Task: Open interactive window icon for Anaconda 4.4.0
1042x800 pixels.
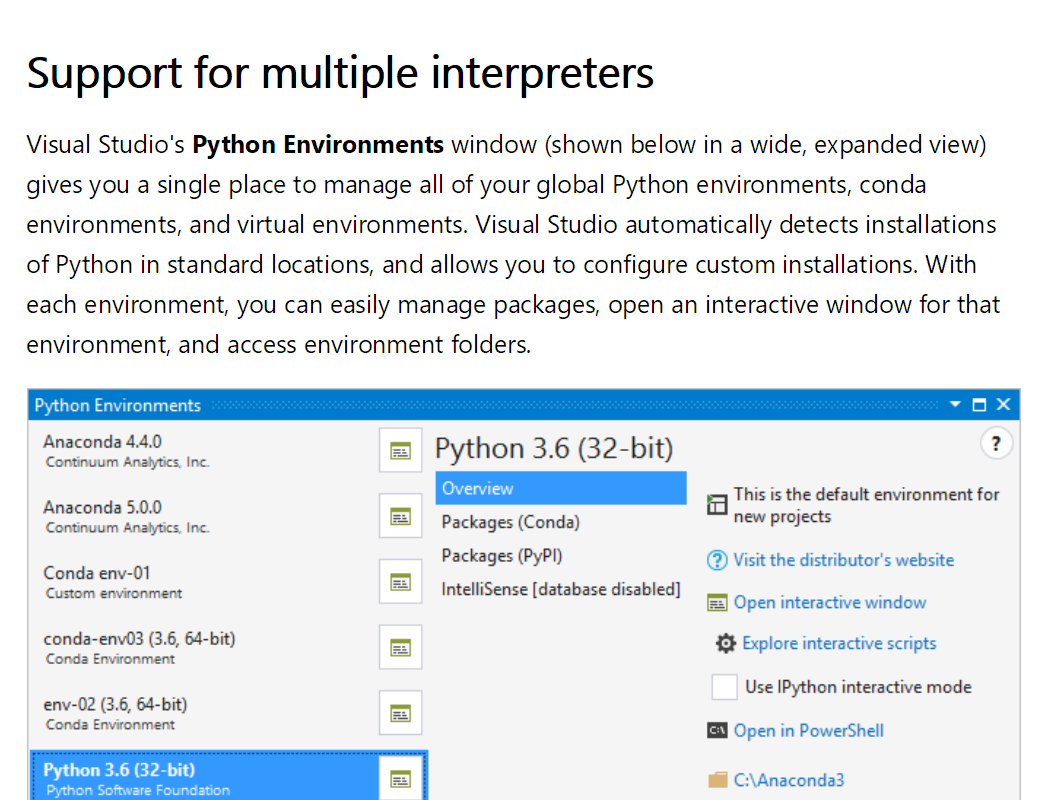Action: (x=401, y=451)
